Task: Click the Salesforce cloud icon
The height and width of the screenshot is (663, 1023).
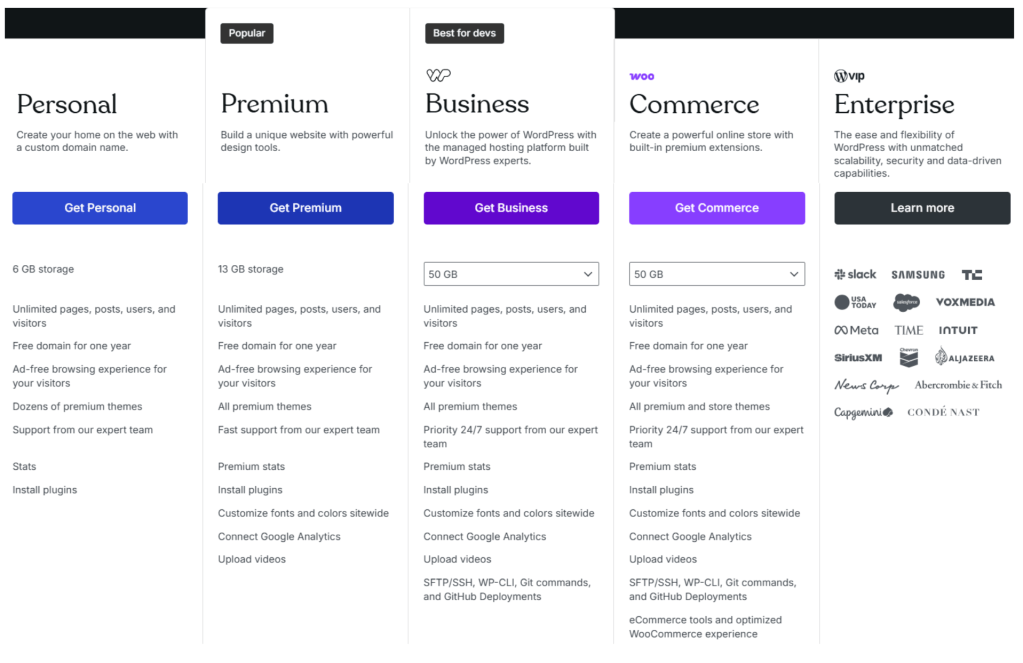Action: pos(908,301)
